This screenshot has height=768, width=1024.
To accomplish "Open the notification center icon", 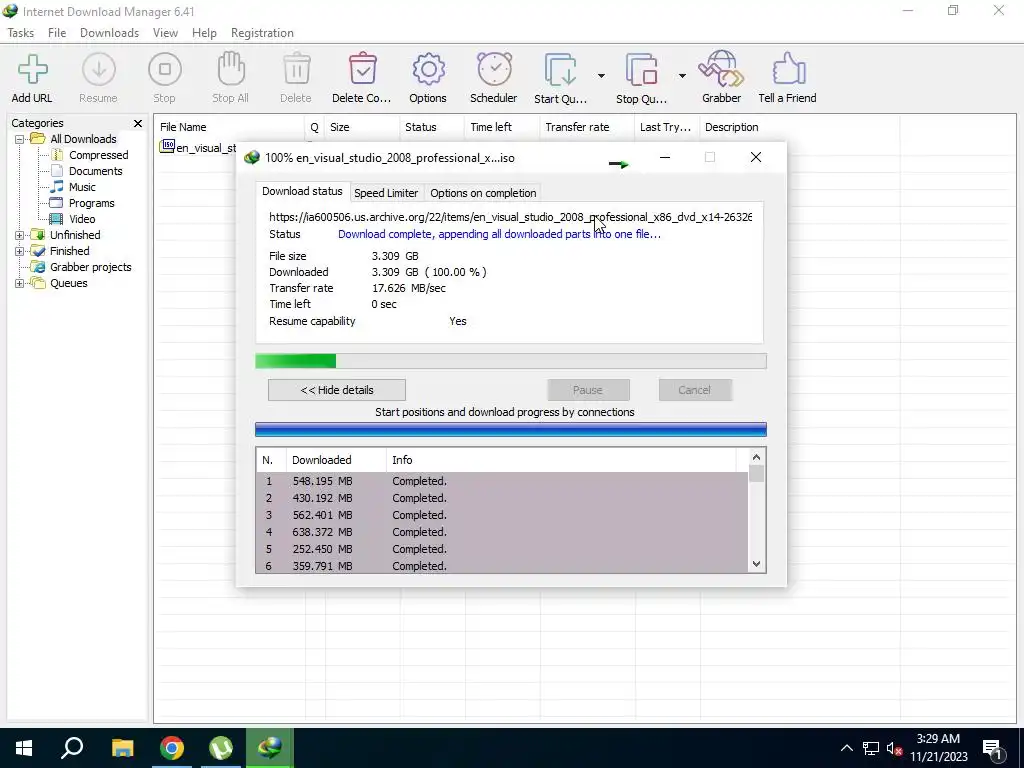I will pyautogui.click(x=993, y=749).
